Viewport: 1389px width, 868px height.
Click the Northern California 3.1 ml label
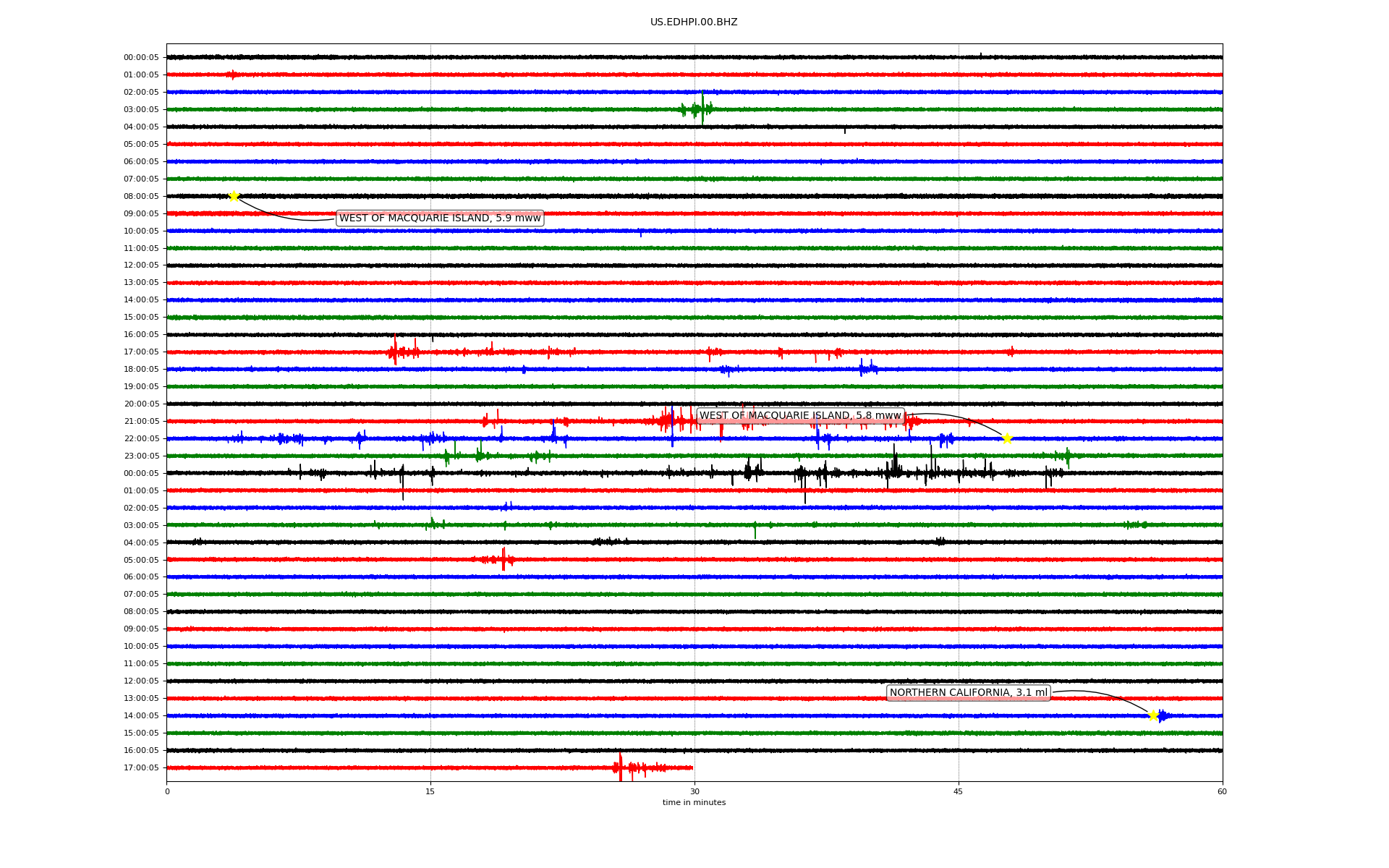[x=968, y=693]
